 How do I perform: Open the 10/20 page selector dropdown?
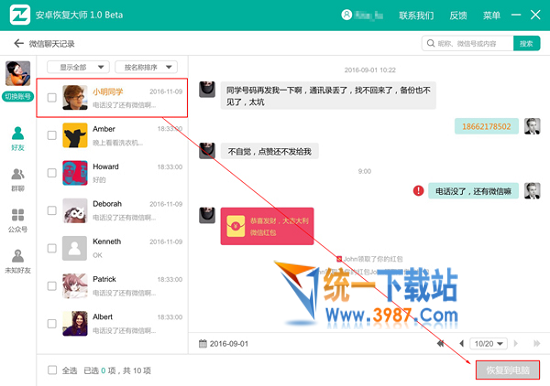click(x=489, y=344)
